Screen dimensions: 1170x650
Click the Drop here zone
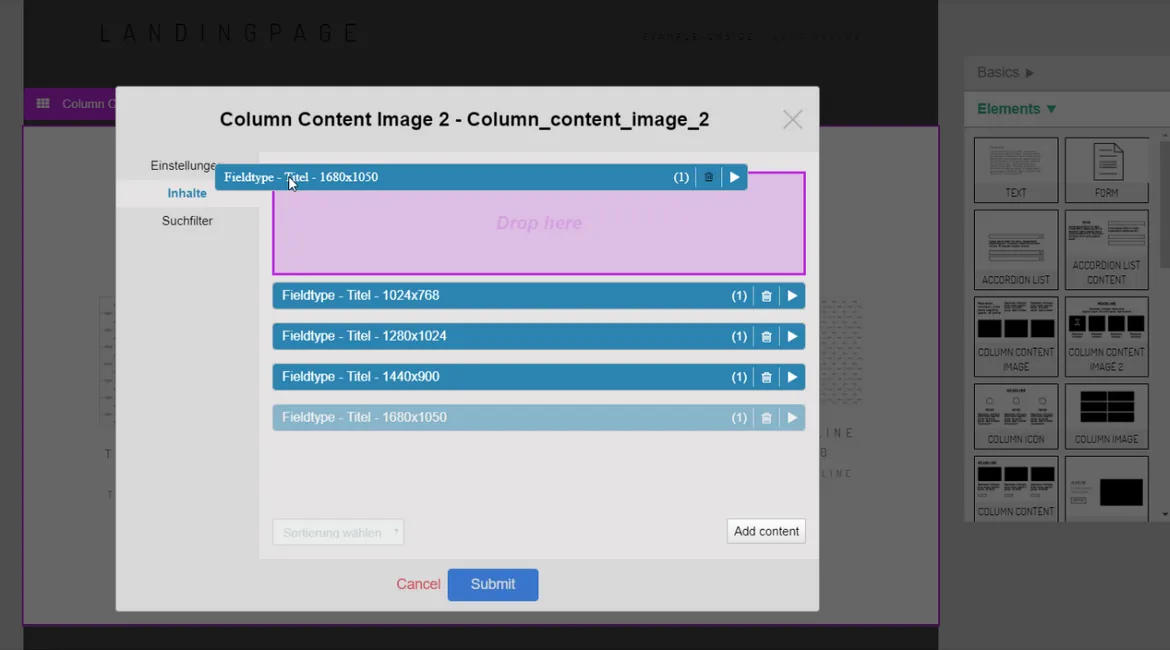pyautogui.click(x=539, y=224)
